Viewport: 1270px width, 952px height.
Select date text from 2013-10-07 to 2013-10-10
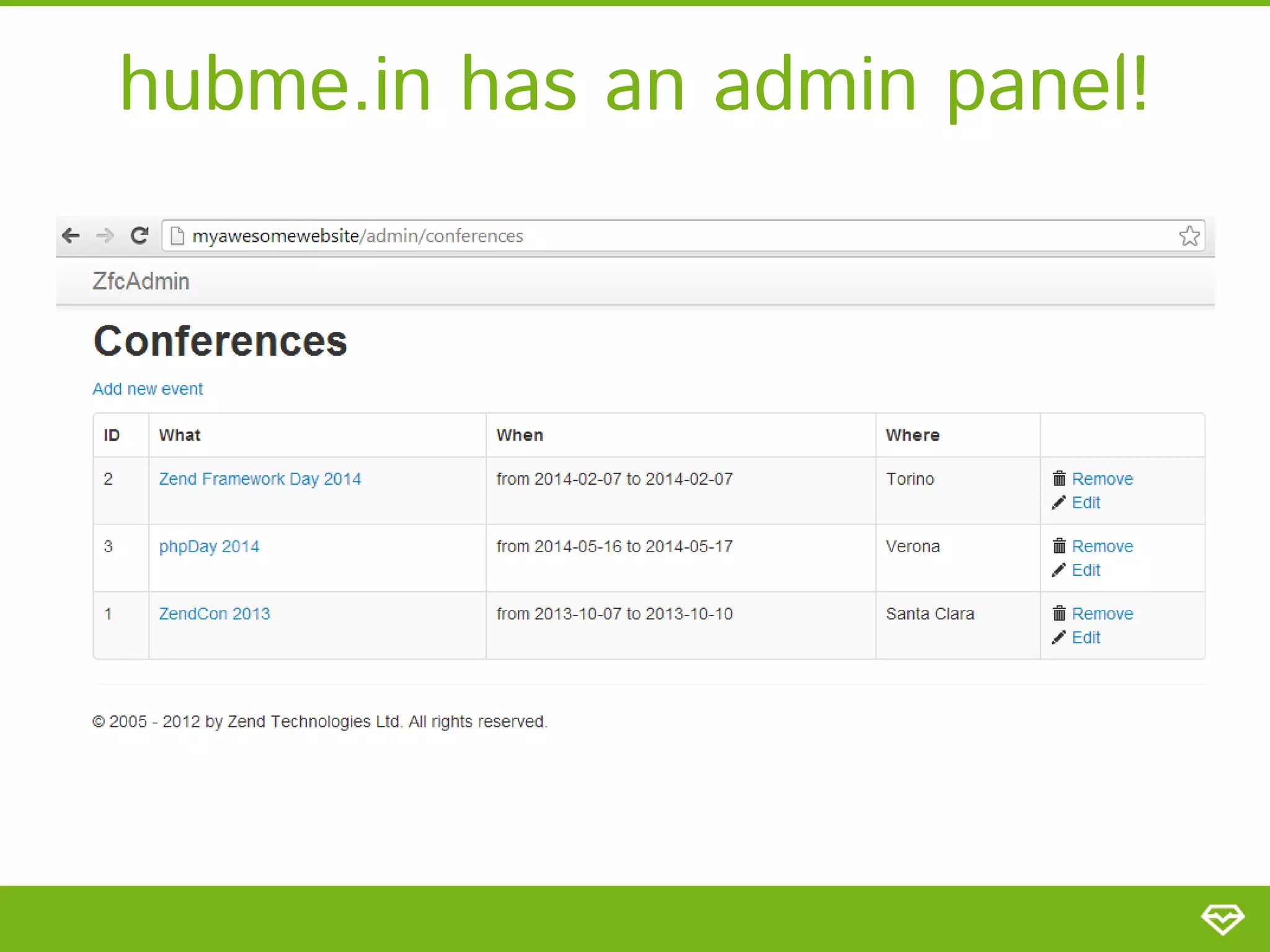(615, 614)
